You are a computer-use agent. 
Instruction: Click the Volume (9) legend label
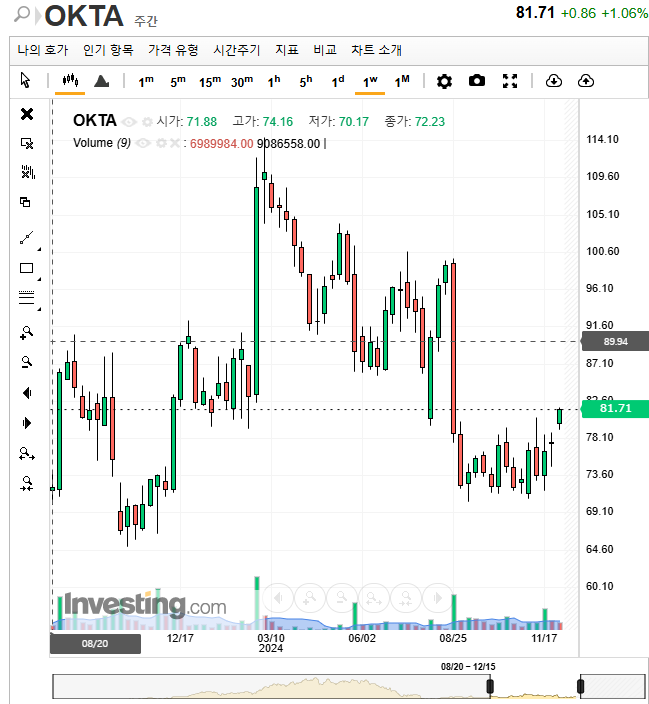(102, 143)
